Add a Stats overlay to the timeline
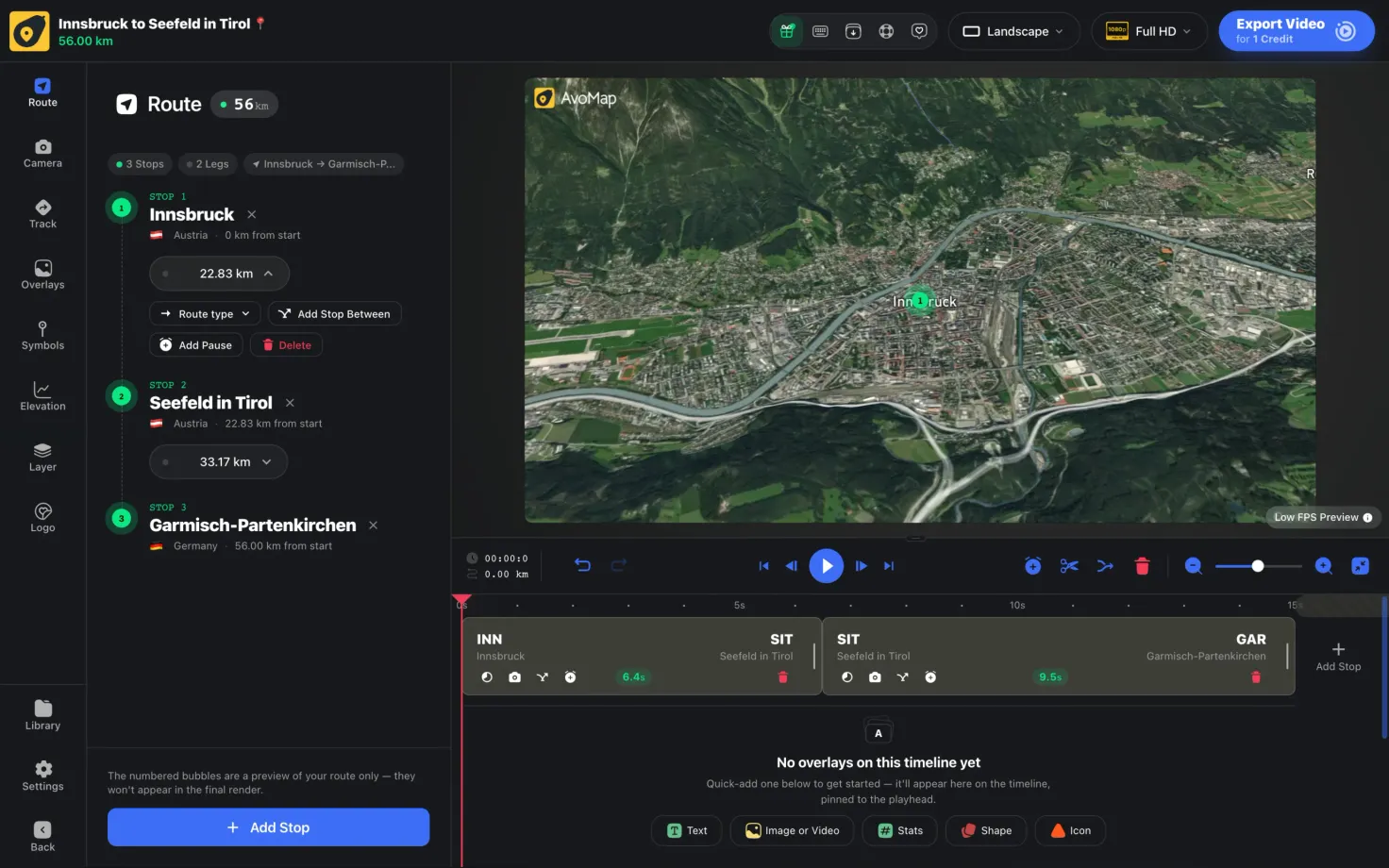Screen dimensions: 1389x868 (x=900, y=831)
